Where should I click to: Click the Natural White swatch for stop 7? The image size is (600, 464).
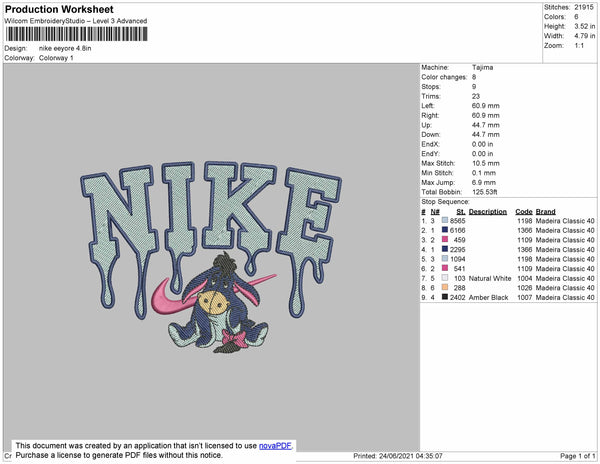pos(445,278)
